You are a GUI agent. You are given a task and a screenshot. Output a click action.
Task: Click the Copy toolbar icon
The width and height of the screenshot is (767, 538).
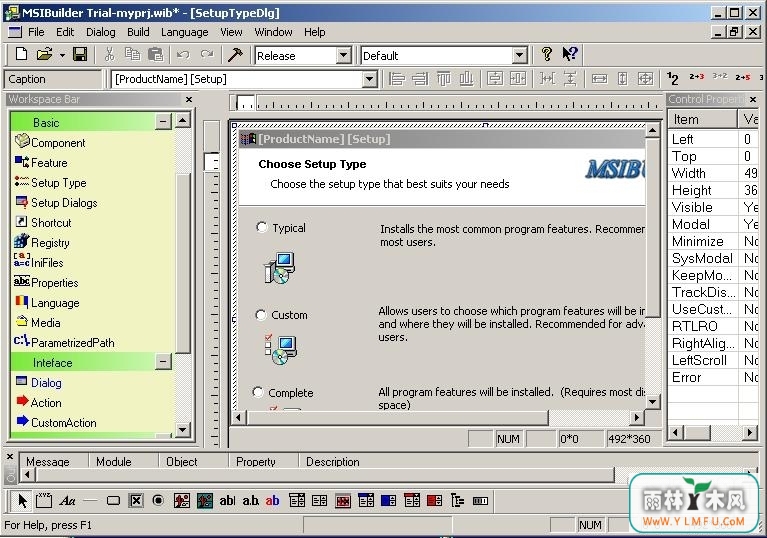pyautogui.click(x=132, y=54)
